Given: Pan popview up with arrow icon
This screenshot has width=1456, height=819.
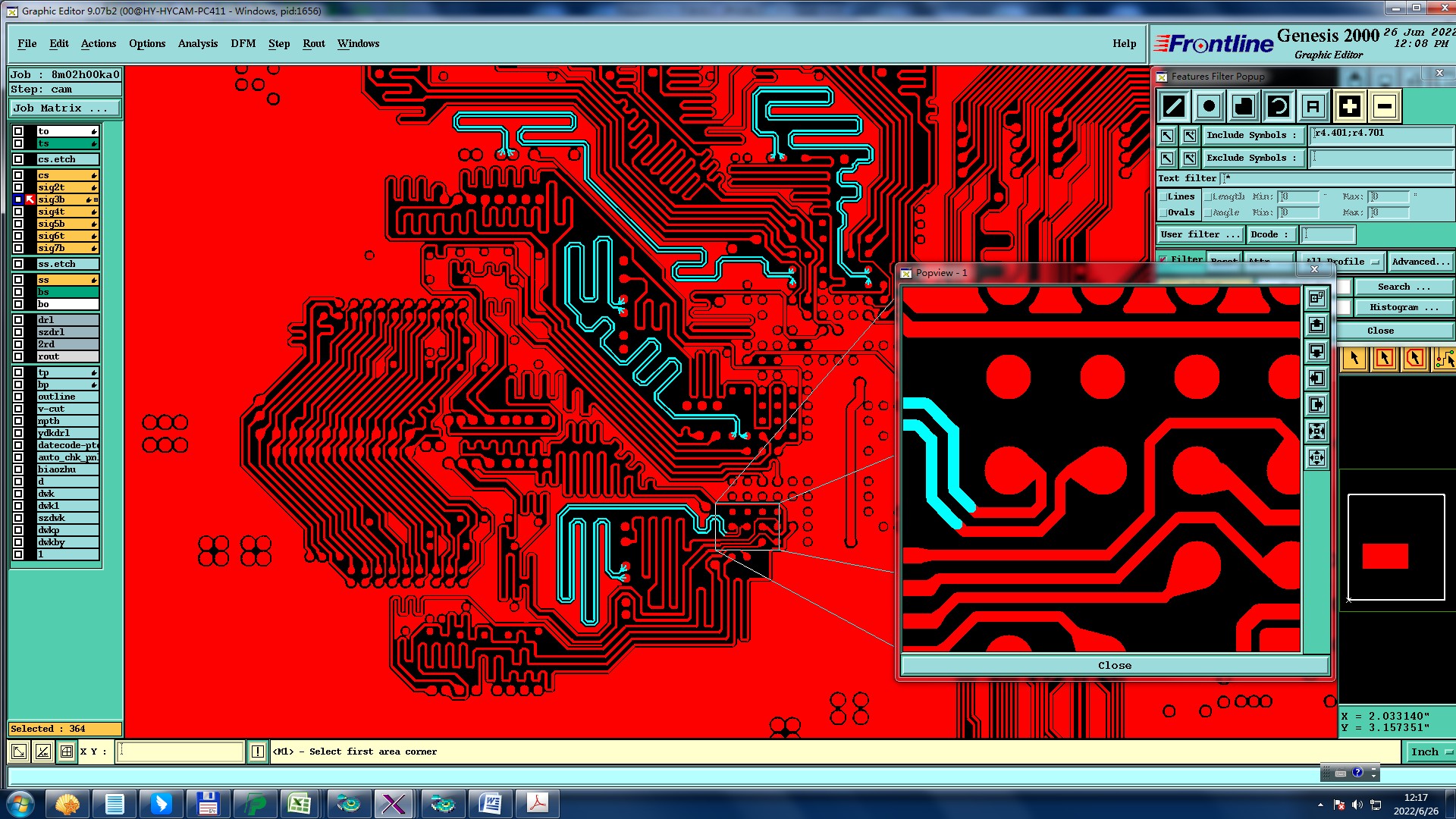Looking at the screenshot, I should click(1317, 325).
